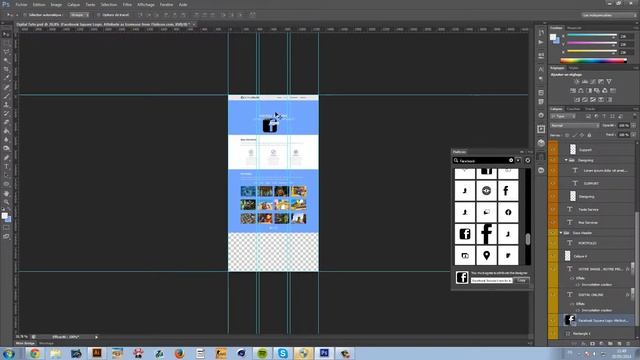
Task: Open the Filtre menu
Action: 127,4
